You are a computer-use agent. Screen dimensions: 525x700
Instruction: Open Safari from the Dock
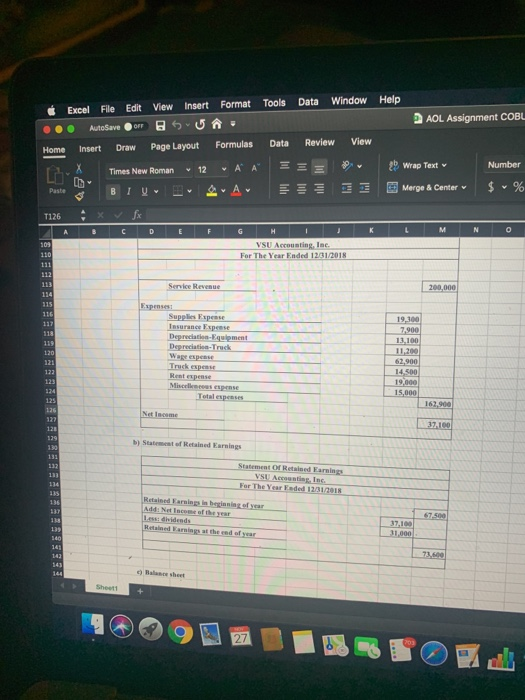433,655
